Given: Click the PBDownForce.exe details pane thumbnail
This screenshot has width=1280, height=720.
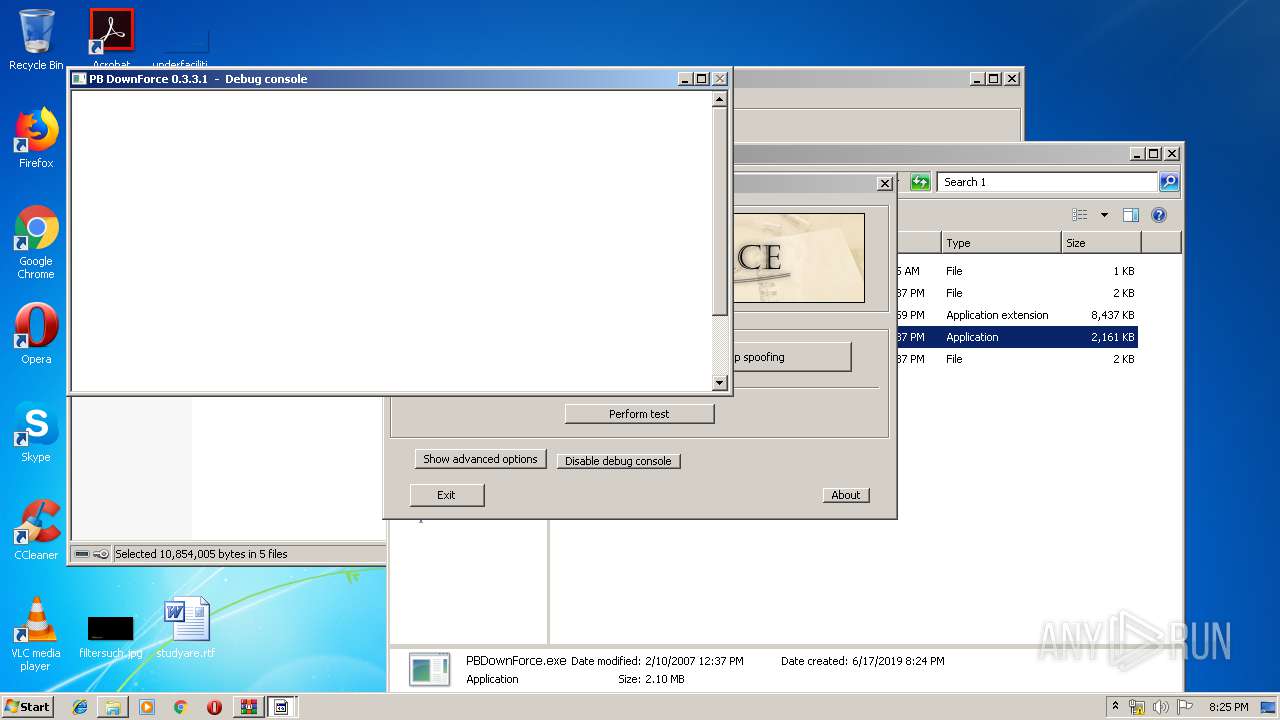Looking at the screenshot, I should (430, 670).
